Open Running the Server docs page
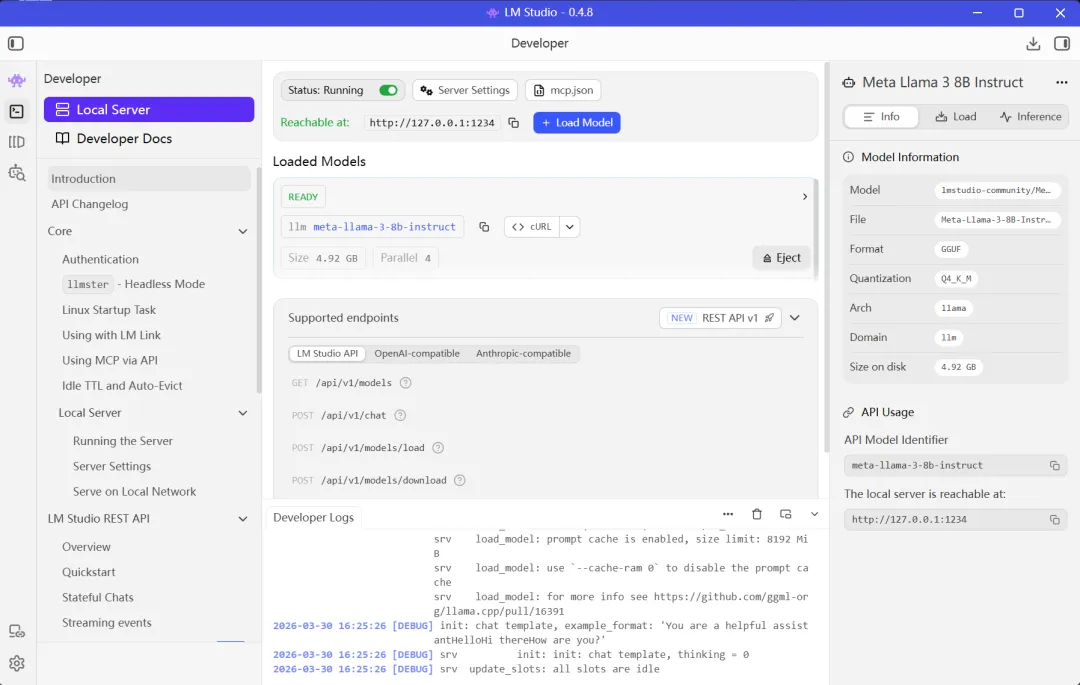Image resolution: width=1080 pixels, height=685 pixels. [123, 441]
